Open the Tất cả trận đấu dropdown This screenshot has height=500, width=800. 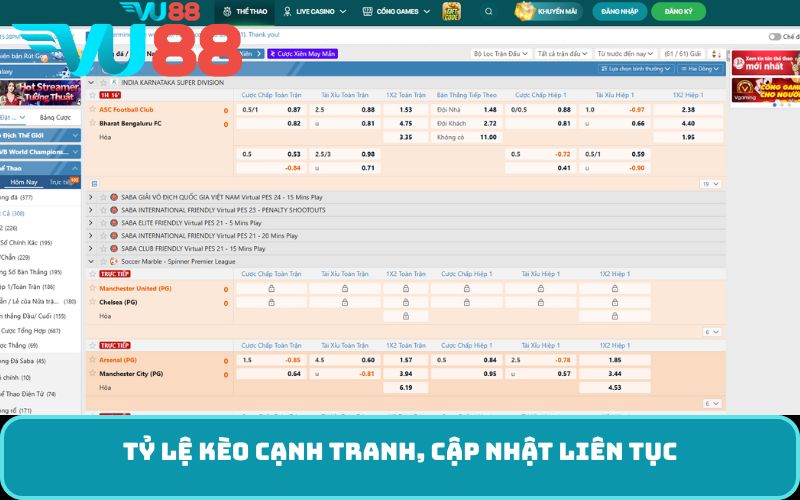[561, 52]
